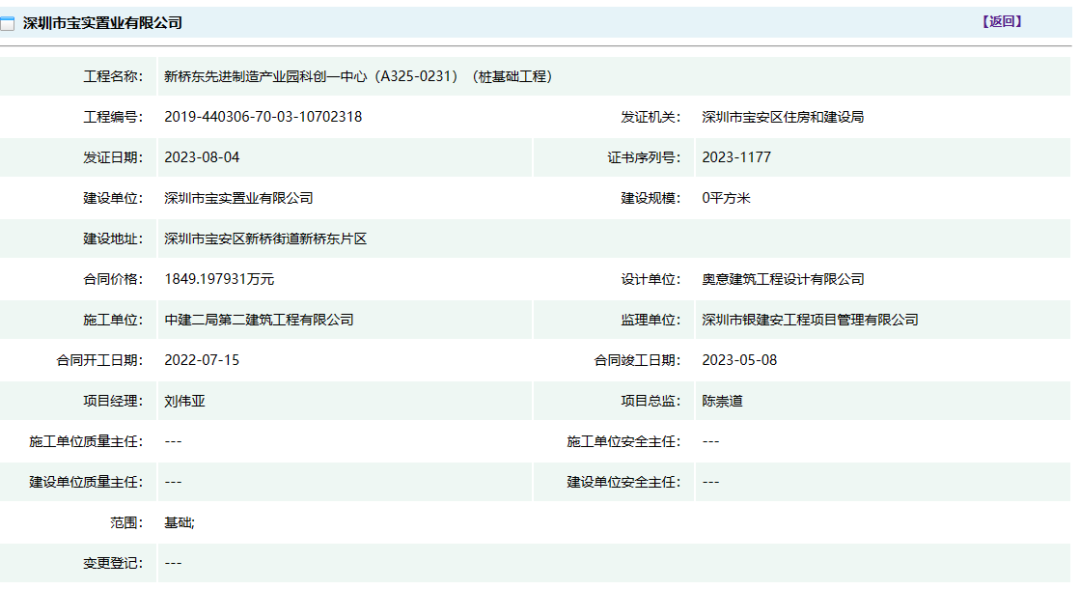Screen dimensions: 1080x589
Task: Click the 变更登记 label
Action: [x=113, y=564]
